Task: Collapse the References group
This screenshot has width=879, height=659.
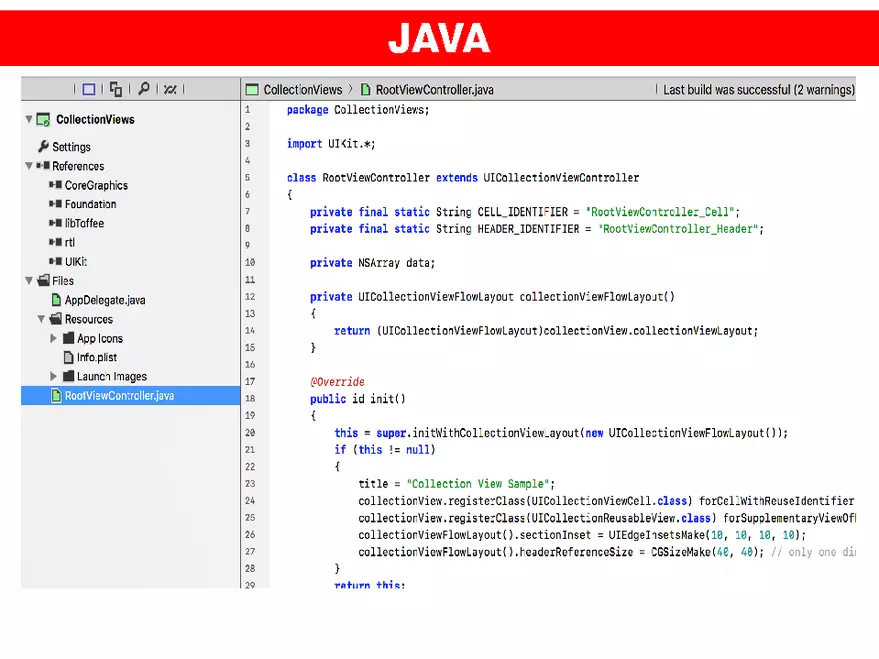Action: coord(29,166)
